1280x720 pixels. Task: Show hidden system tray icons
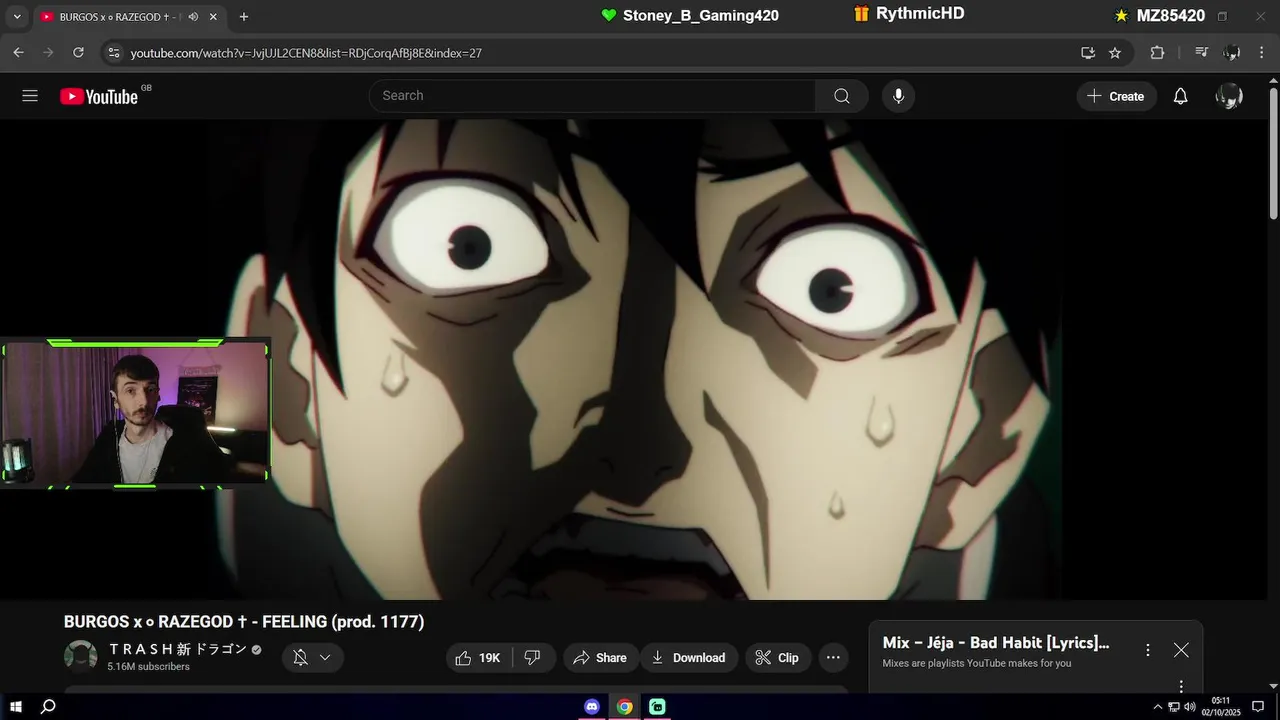pyautogui.click(x=1158, y=707)
